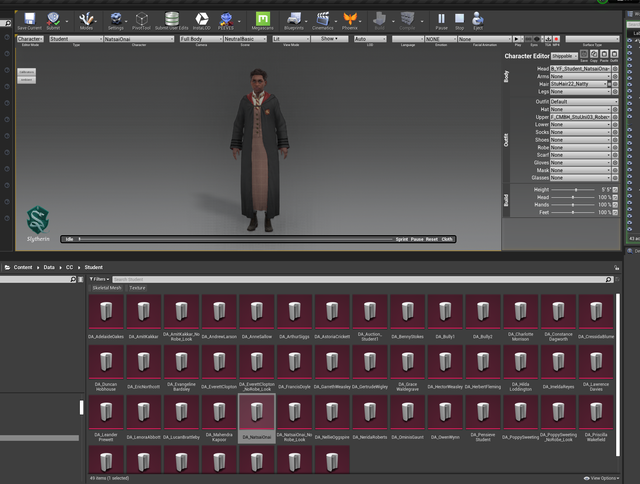640x484 pixels.
Task: Click the reset icon next to Feet value
Action: click(615, 213)
